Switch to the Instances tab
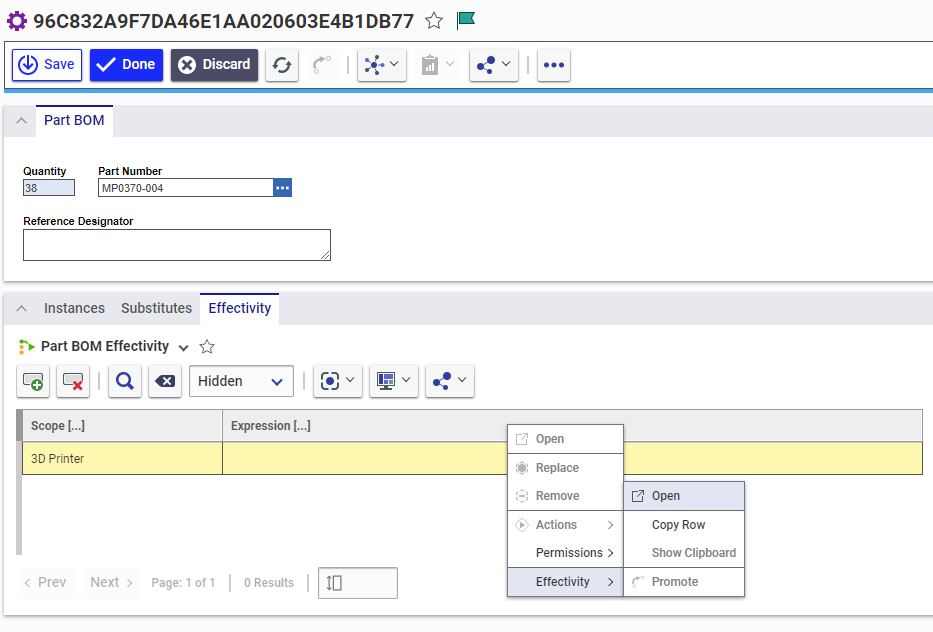The height and width of the screenshot is (632, 933). (74, 308)
